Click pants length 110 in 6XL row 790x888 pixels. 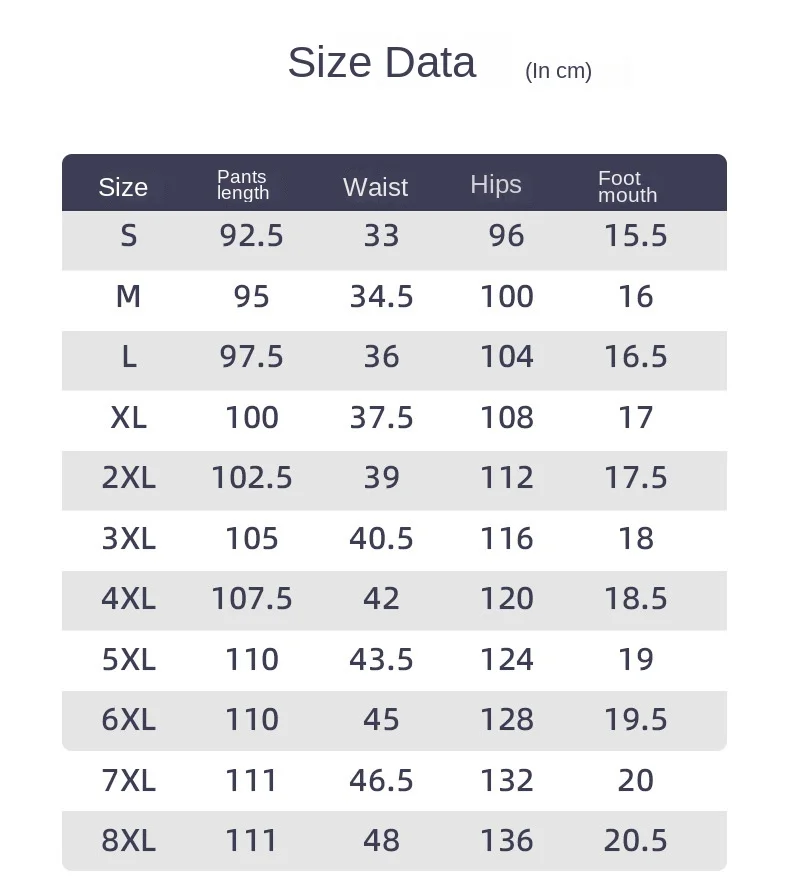(x=252, y=720)
